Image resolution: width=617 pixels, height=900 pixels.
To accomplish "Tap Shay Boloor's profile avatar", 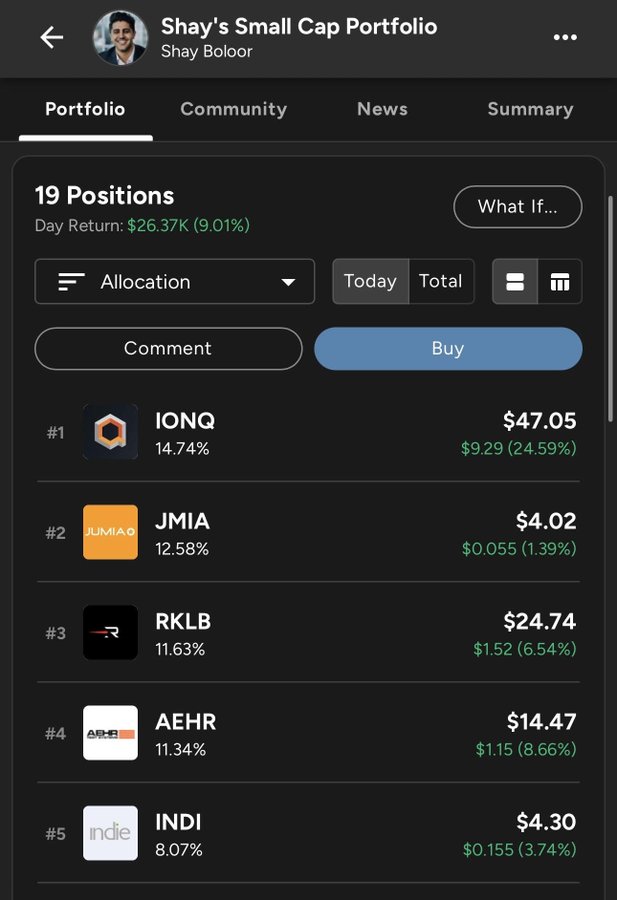I will pyautogui.click(x=120, y=38).
